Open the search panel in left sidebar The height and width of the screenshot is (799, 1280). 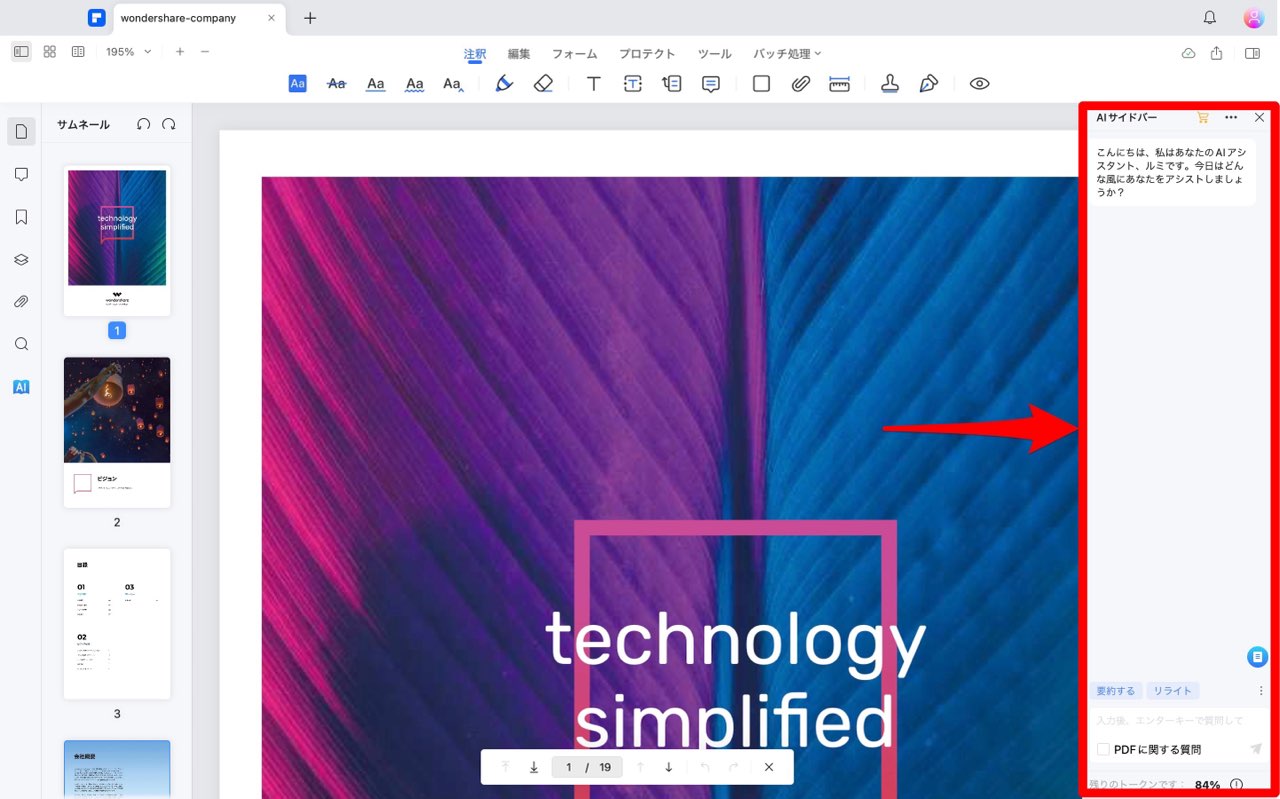(x=21, y=344)
